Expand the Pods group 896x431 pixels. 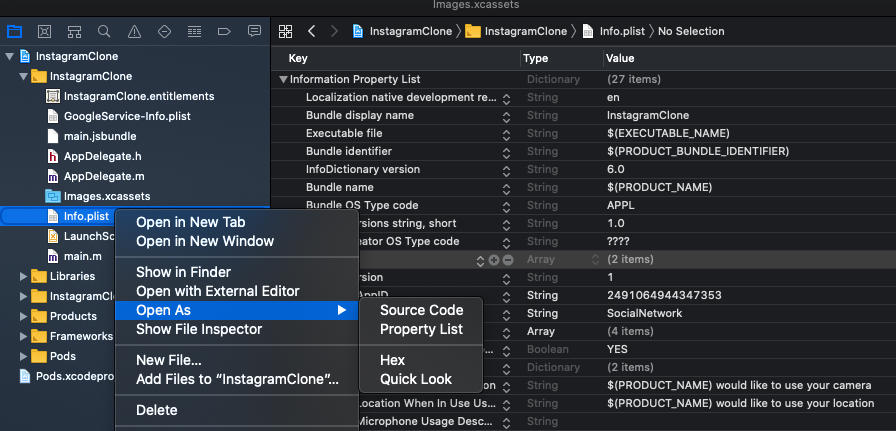[x=24, y=356]
